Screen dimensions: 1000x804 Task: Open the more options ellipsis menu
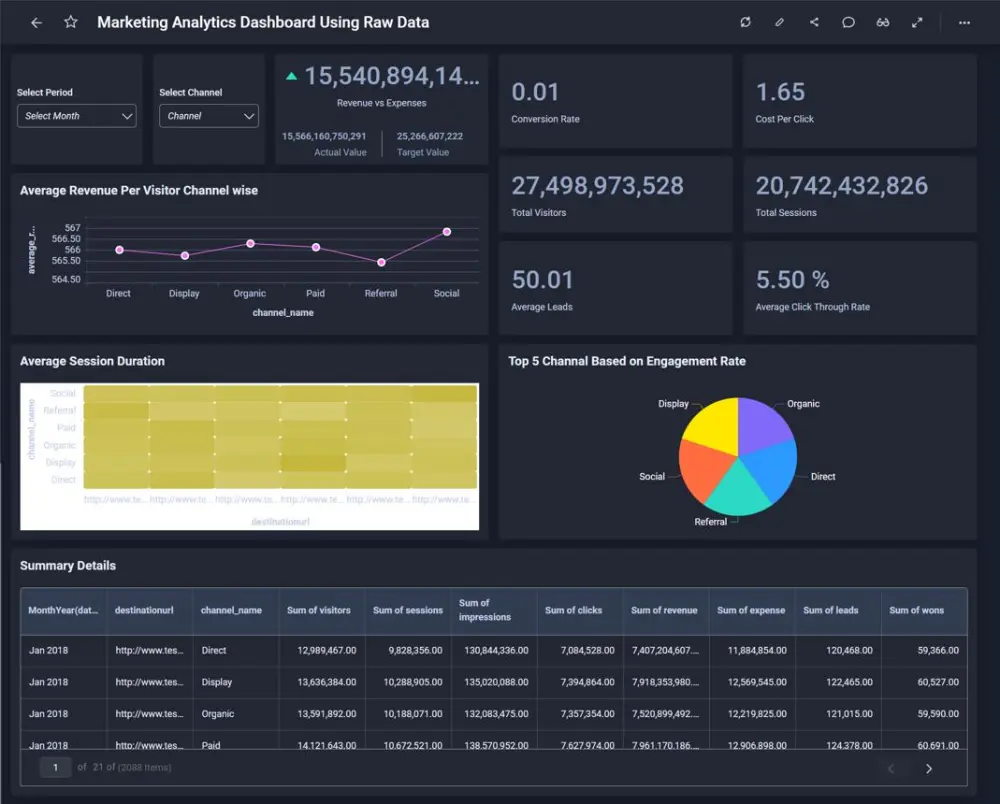(964, 22)
